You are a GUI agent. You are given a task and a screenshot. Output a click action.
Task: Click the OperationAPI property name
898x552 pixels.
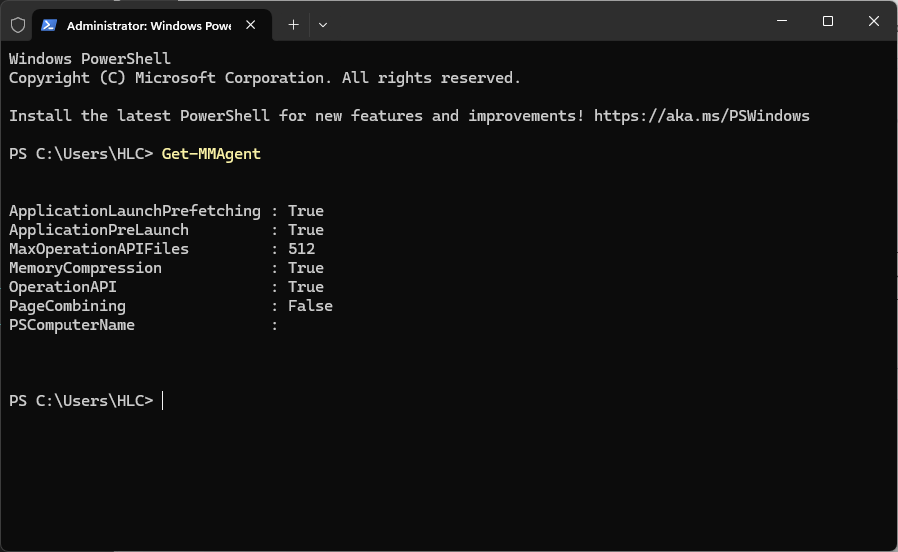pyautogui.click(x=63, y=287)
